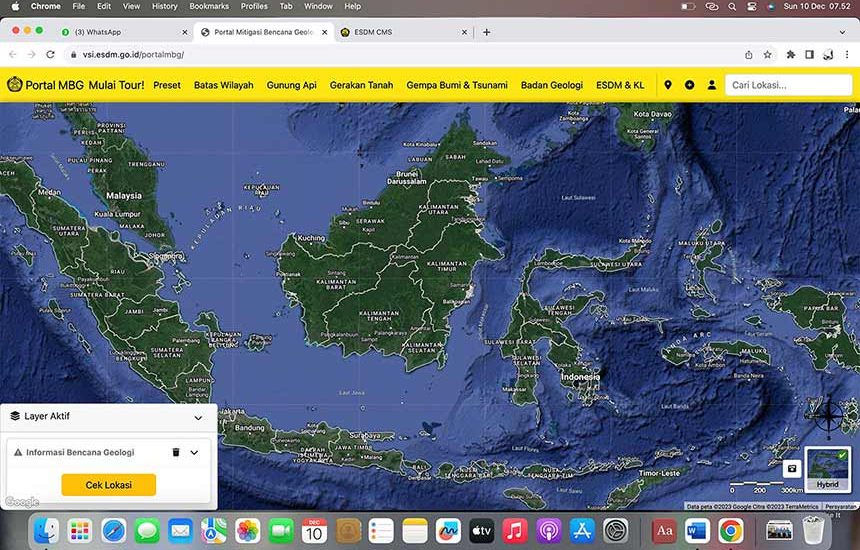Open the Profiles menu in menu bar
Screen dimensions: 860x550
point(254,7)
